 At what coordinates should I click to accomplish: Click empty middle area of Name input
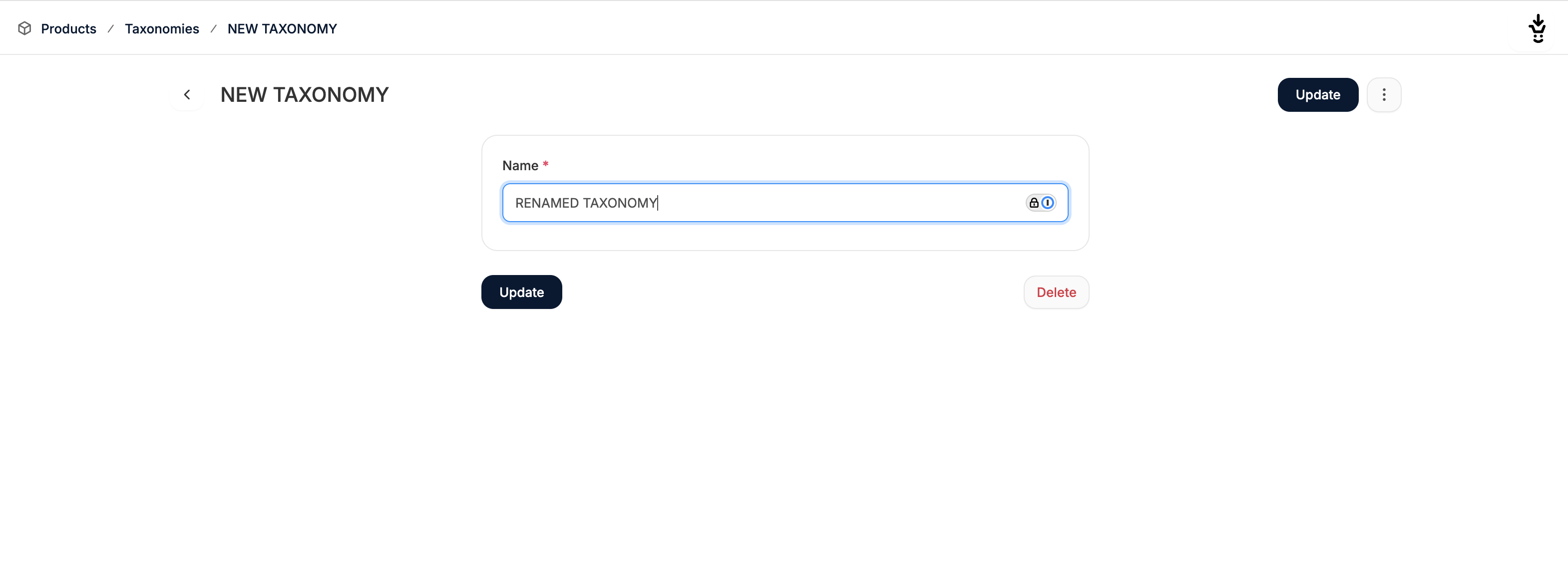tap(840, 203)
